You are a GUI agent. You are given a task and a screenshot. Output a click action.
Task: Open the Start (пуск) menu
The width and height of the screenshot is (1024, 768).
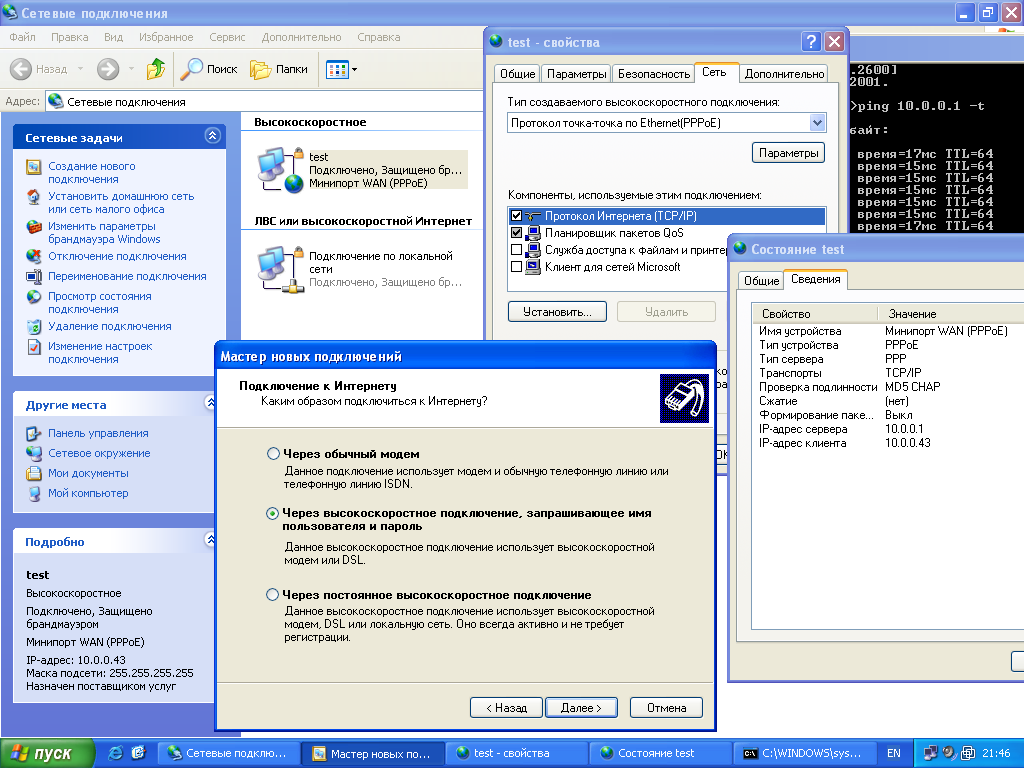coord(47,753)
